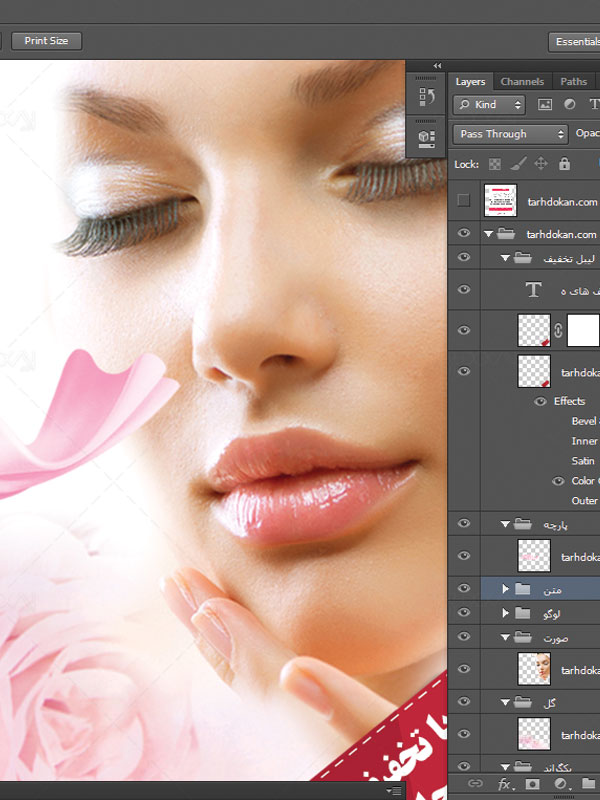This screenshot has width=600, height=800.
Task: Toggle Color Overlay effect visibility
Action: [x=558, y=481]
